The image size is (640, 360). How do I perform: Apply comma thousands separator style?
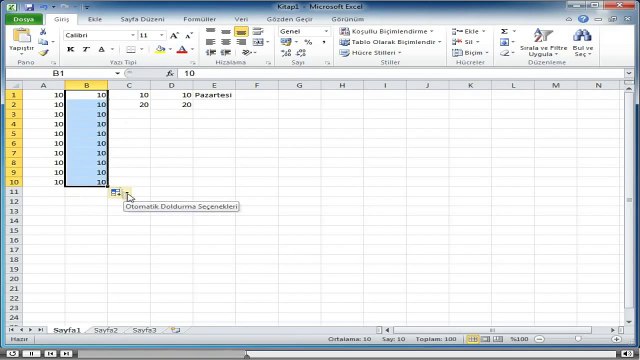[x=324, y=42]
